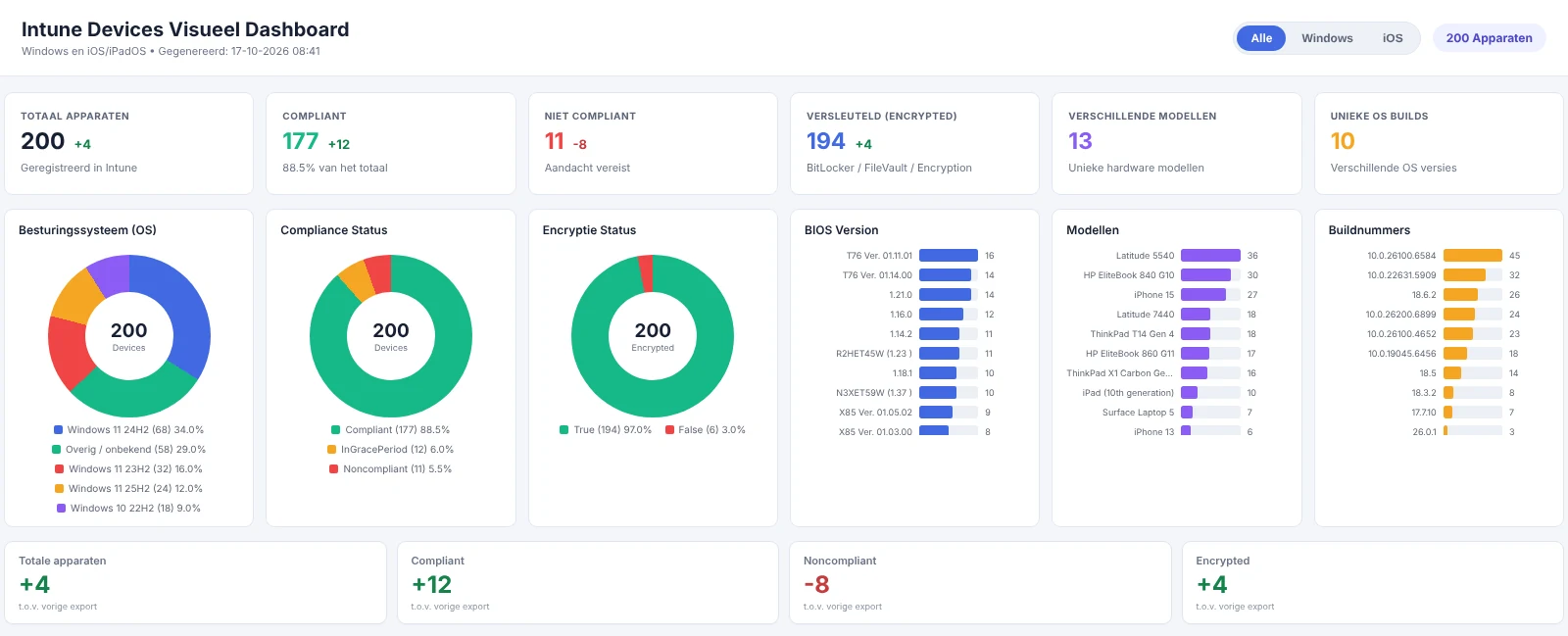Click the 10.0.26200.6899 build label

[x=1401, y=315]
